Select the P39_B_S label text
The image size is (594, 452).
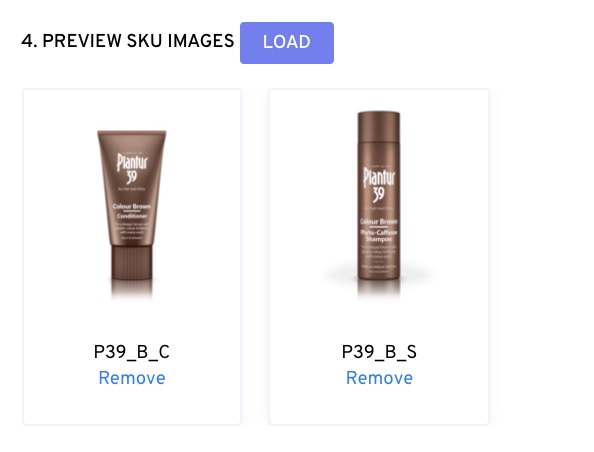pyautogui.click(x=379, y=352)
